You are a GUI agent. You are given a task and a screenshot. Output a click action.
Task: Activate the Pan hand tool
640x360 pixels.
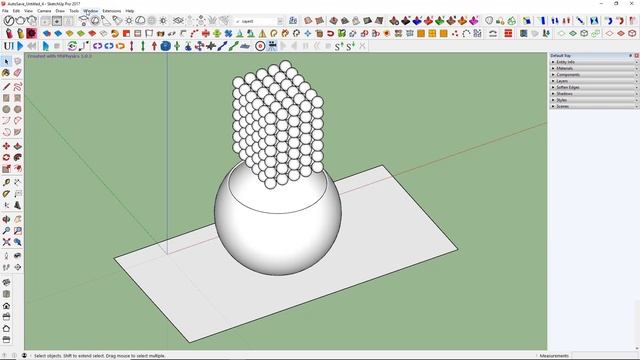[x=17, y=220]
